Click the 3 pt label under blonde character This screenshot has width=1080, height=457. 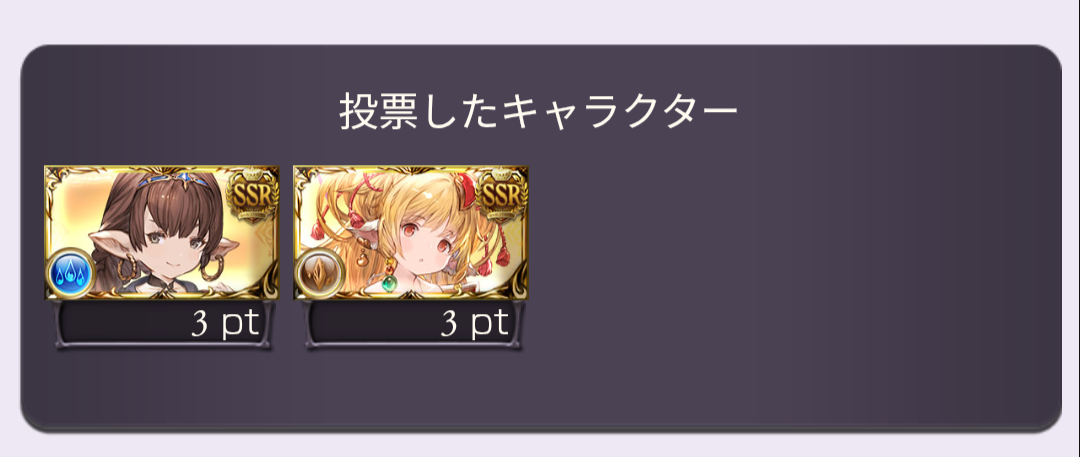click(x=475, y=324)
